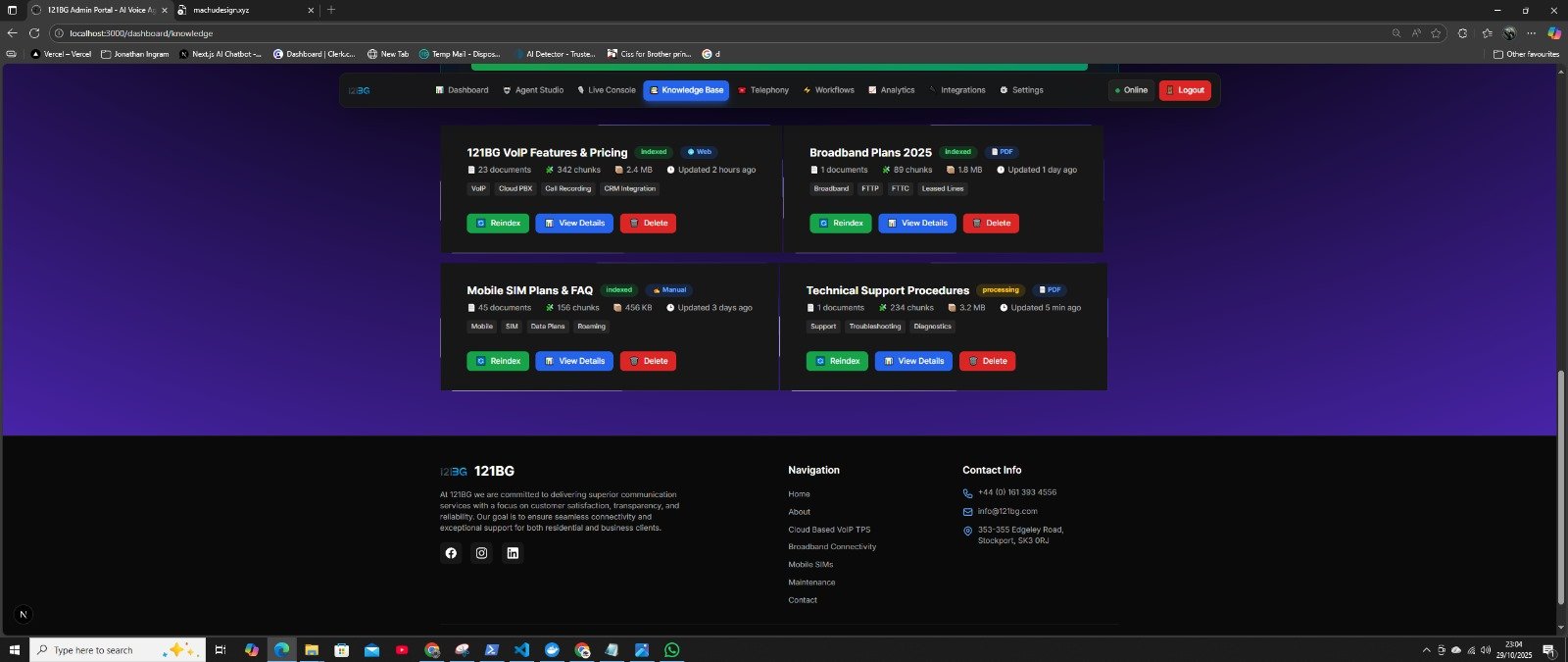Open Task View on the taskbar
The image size is (1568, 662).
[220, 650]
